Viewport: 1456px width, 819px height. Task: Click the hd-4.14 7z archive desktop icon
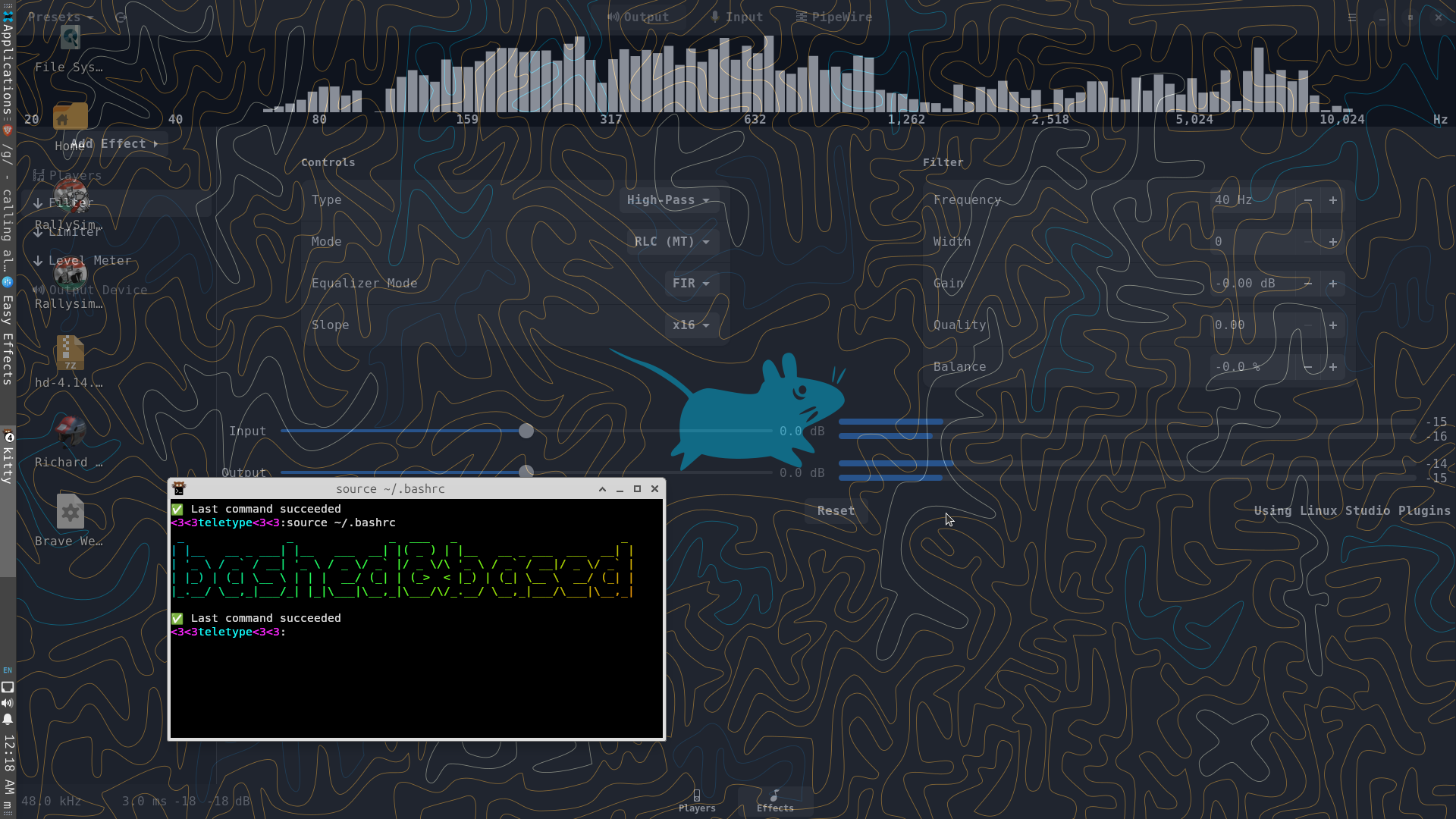70,353
